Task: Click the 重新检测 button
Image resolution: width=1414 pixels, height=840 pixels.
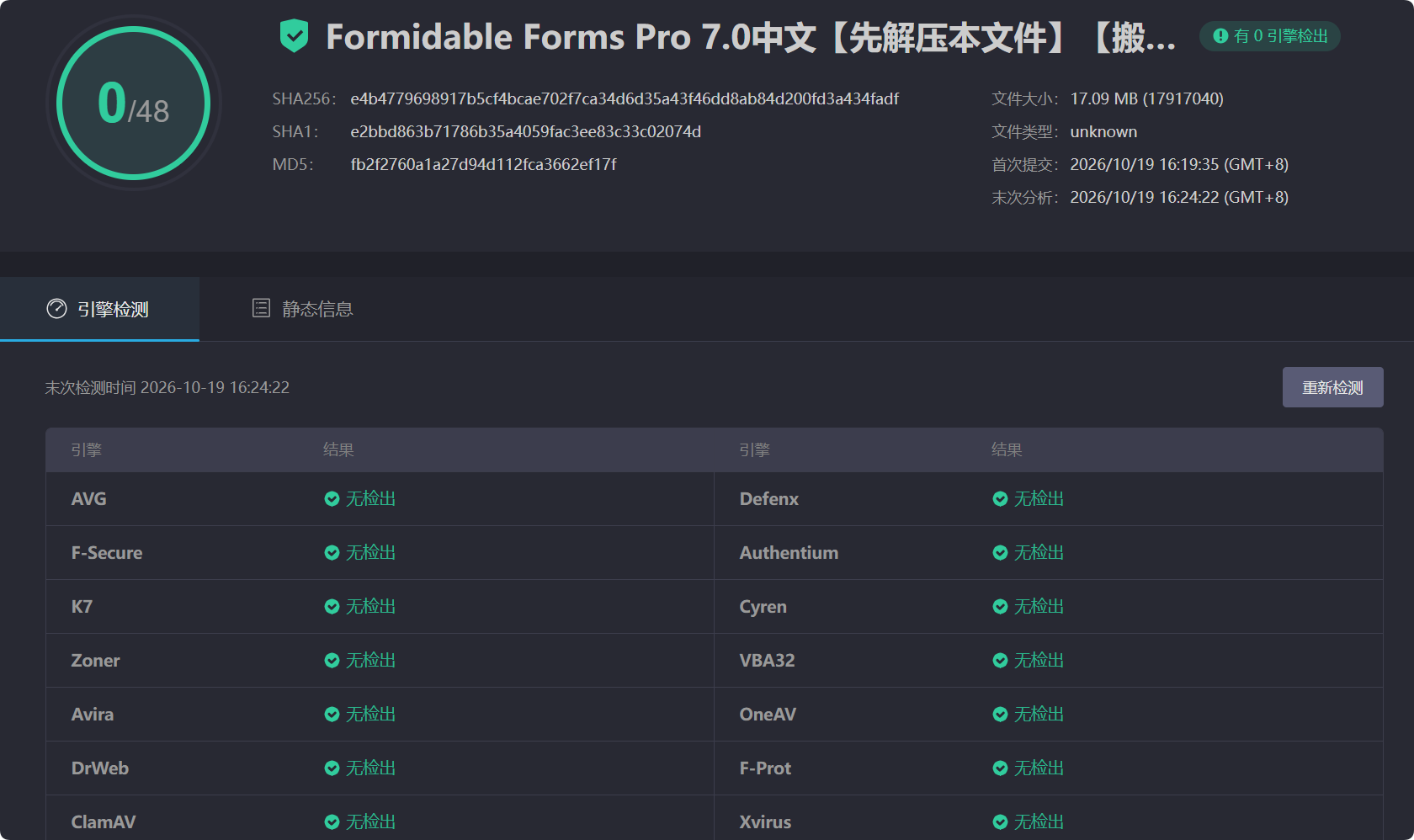Action: point(1332,387)
